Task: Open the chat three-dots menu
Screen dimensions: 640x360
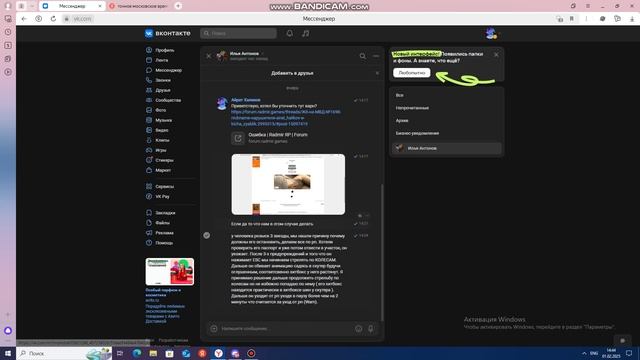Action: tap(376, 56)
